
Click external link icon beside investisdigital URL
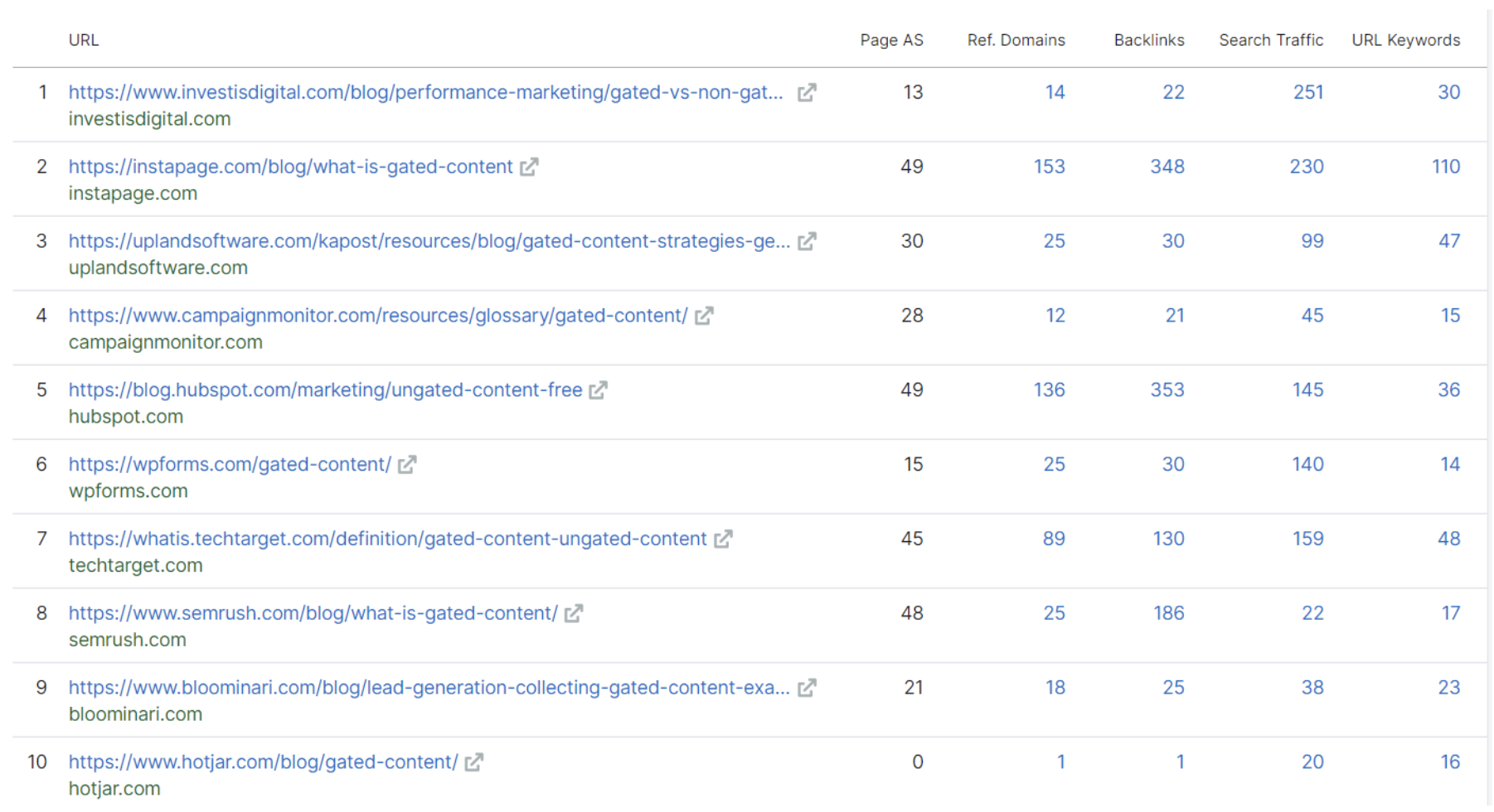pyautogui.click(x=806, y=93)
